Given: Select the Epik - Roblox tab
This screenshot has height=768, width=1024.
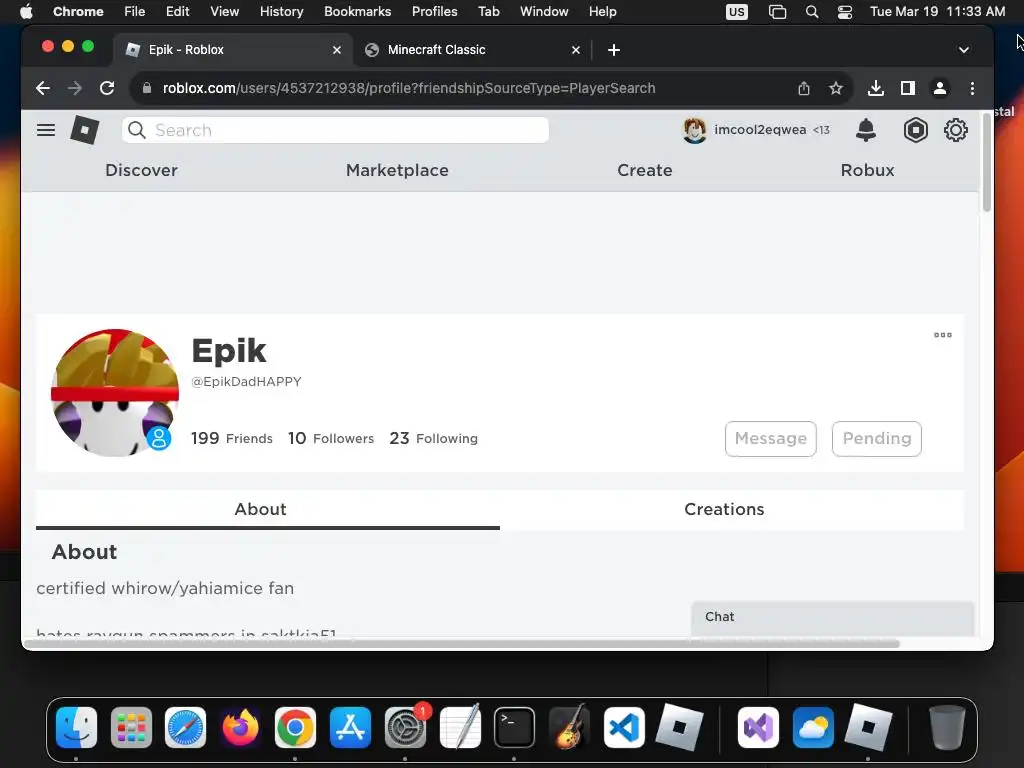Looking at the screenshot, I should [233, 50].
